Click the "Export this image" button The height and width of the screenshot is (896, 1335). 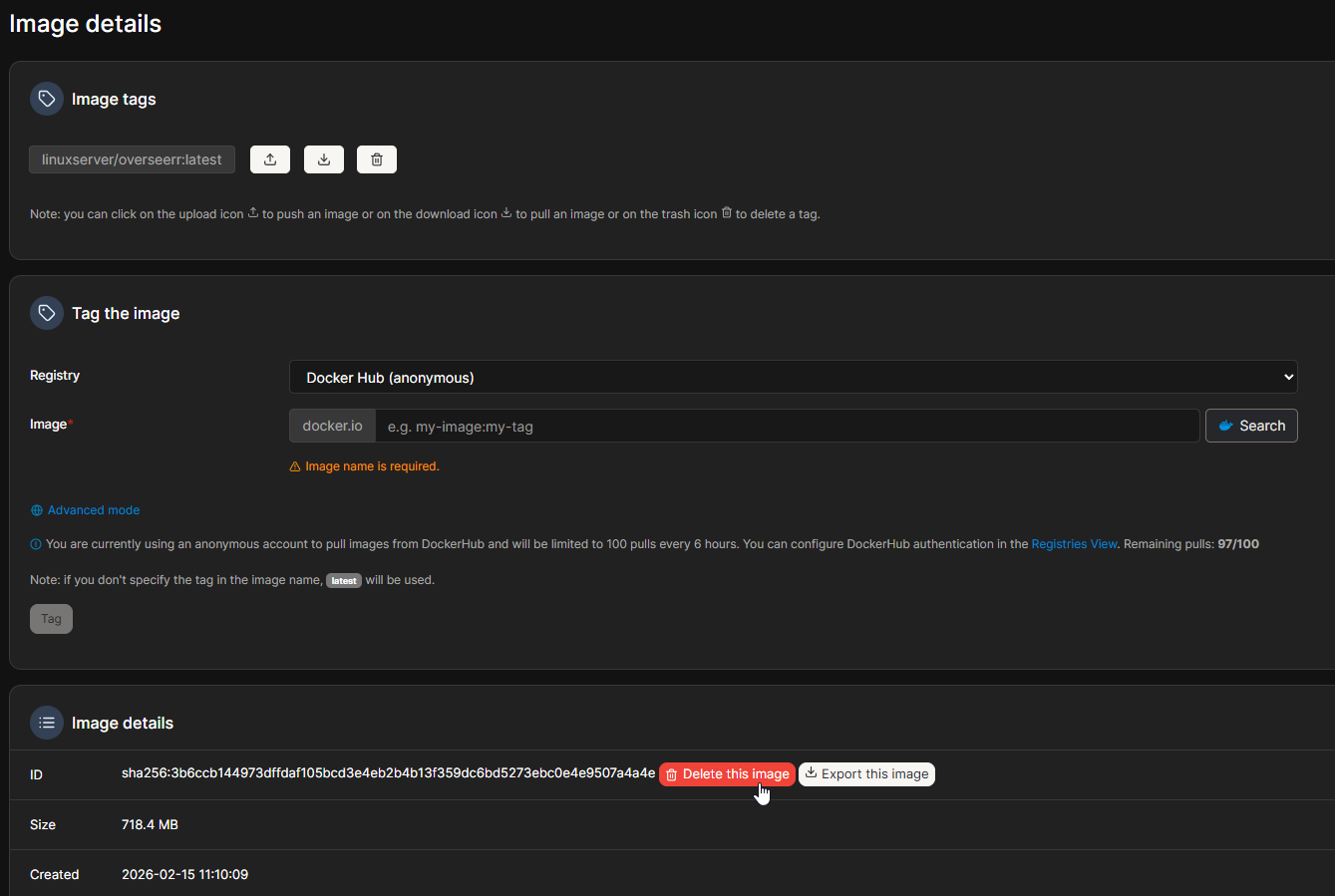[x=866, y=774]
